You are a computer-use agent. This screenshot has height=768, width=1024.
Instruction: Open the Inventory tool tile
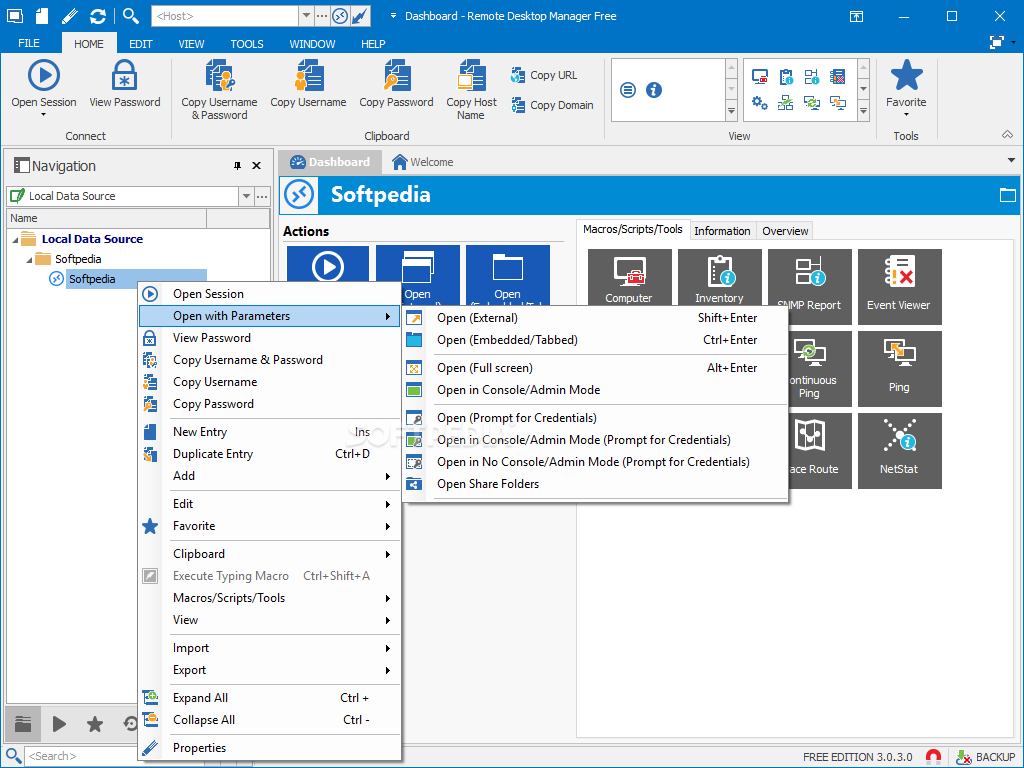point(719,278)
